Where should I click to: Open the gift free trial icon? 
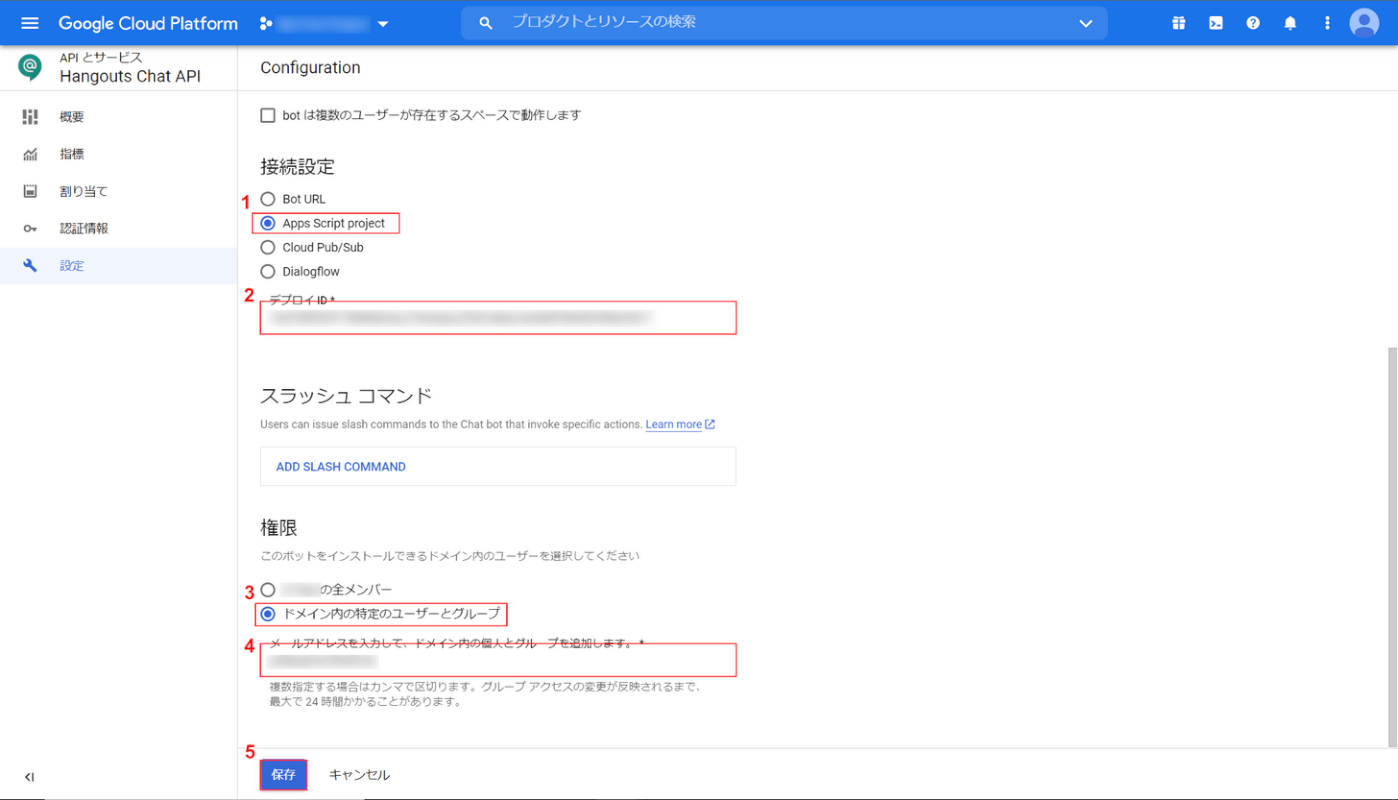coord(1179,23)
